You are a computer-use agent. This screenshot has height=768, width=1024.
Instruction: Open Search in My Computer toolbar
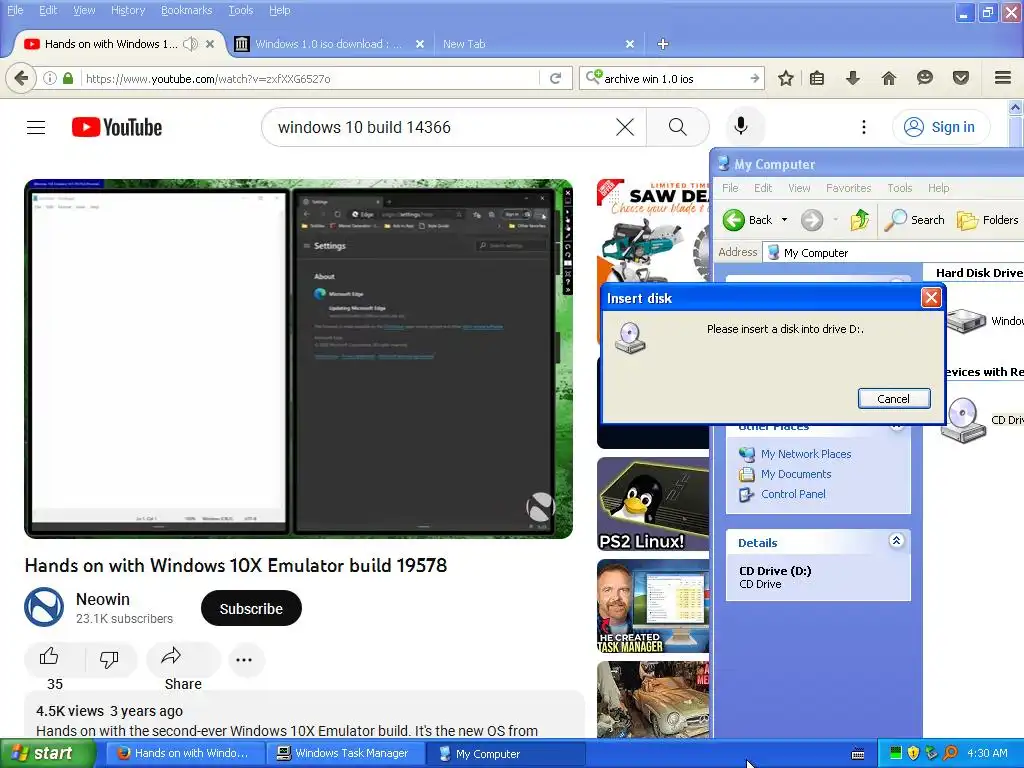[x=914, y=220]
